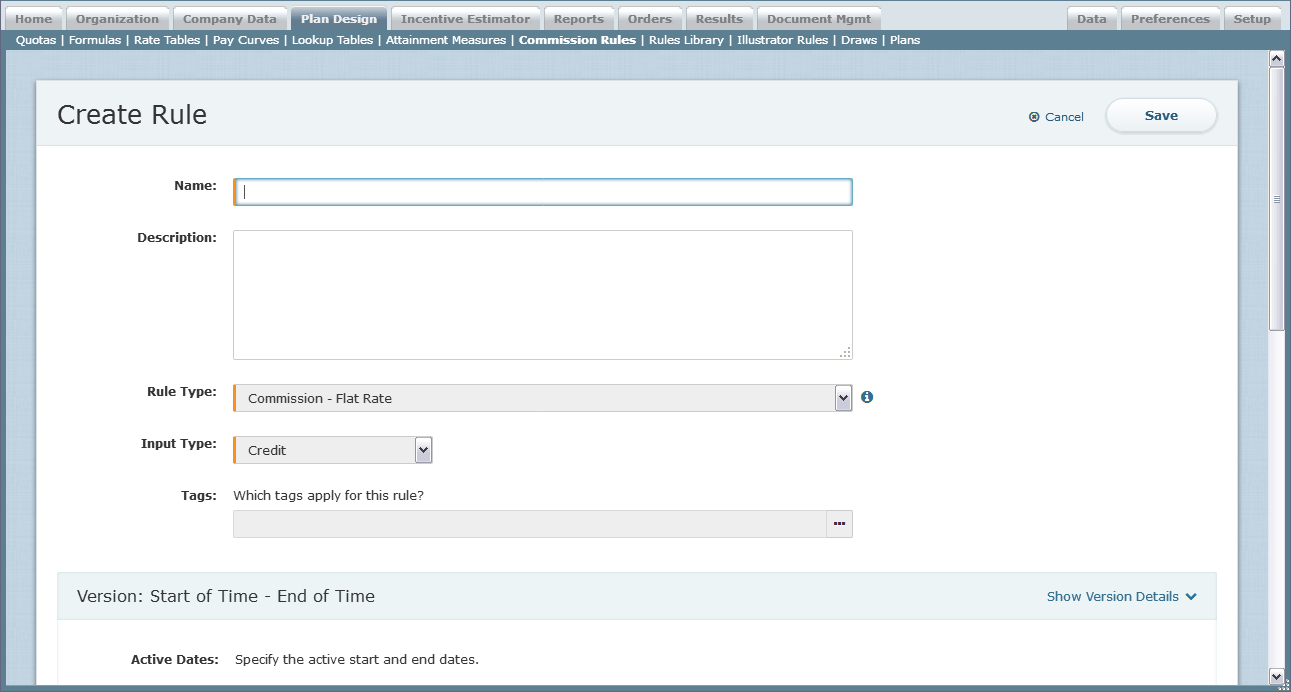Open the Reports tab
This screenshot has width=1291, height=692.
pos(579,19)
